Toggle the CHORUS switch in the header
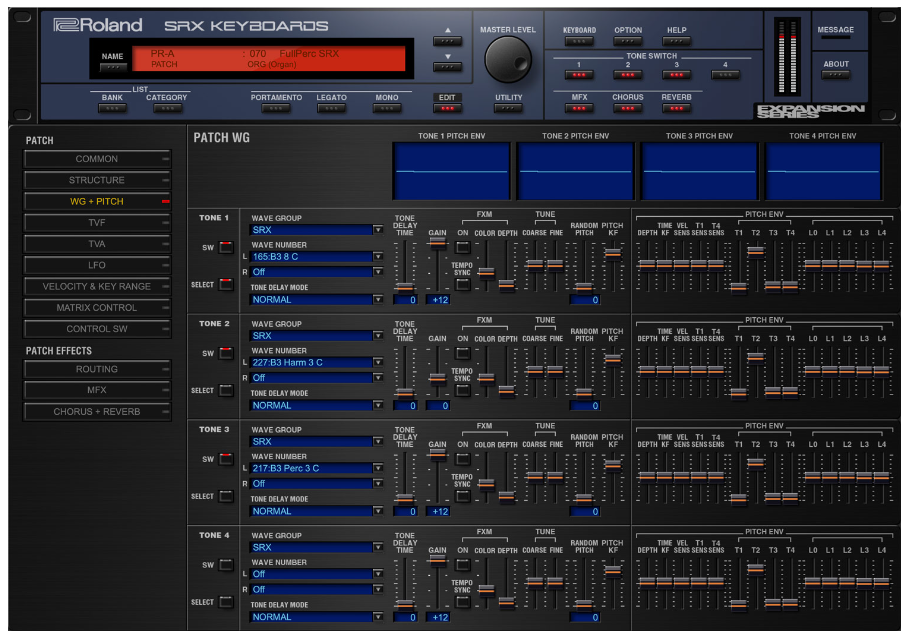The width and height of the screenshot is (913, 642). click(x=628, y=108)
